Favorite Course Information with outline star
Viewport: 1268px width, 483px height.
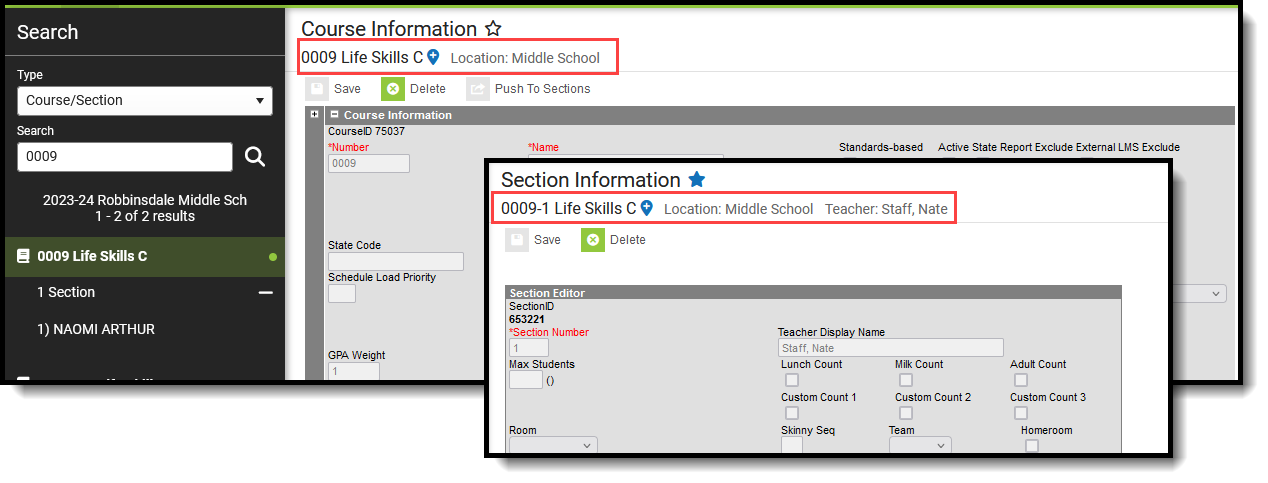tap(493, 29)
